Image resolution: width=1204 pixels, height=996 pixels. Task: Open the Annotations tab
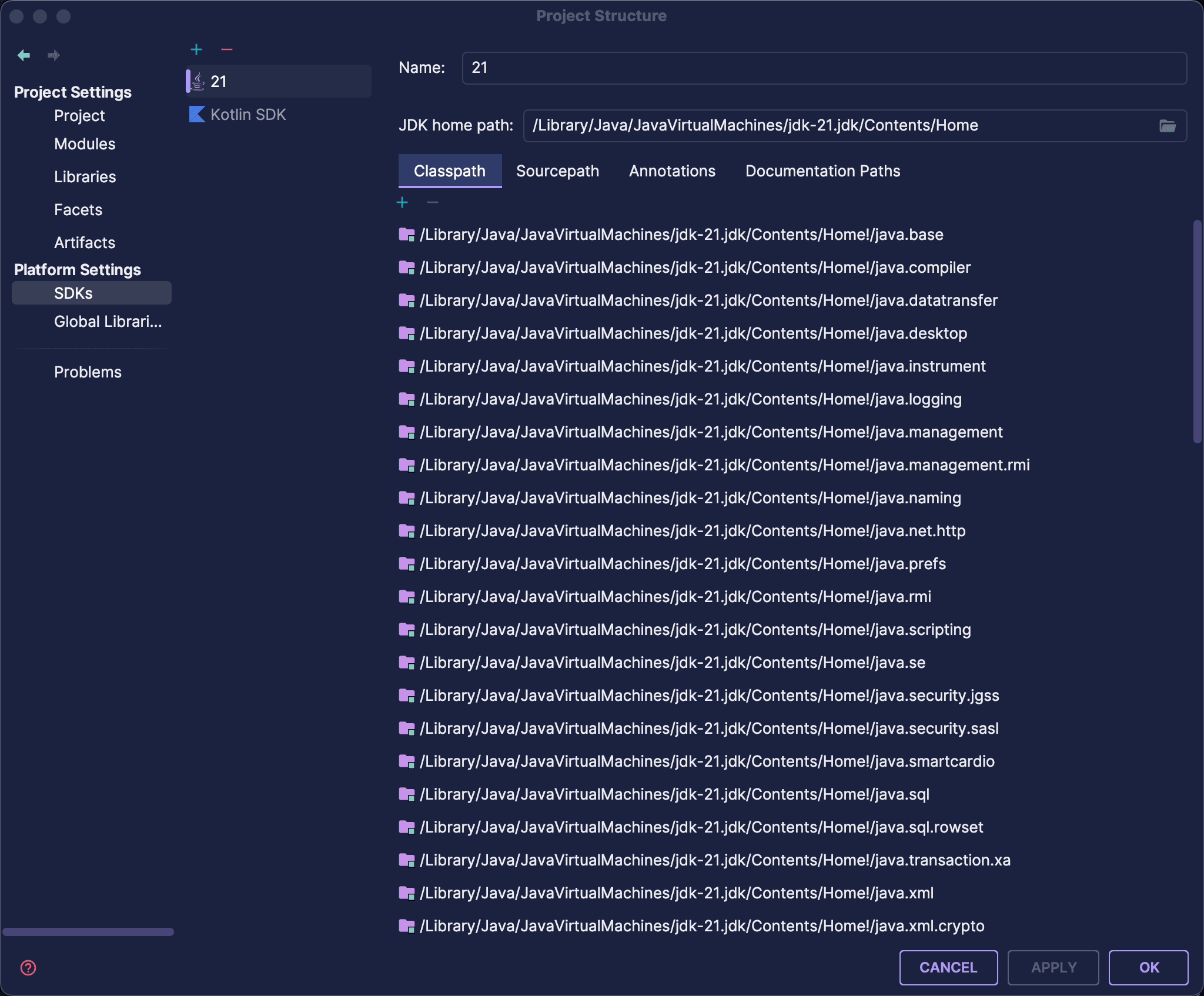point(672,171)
